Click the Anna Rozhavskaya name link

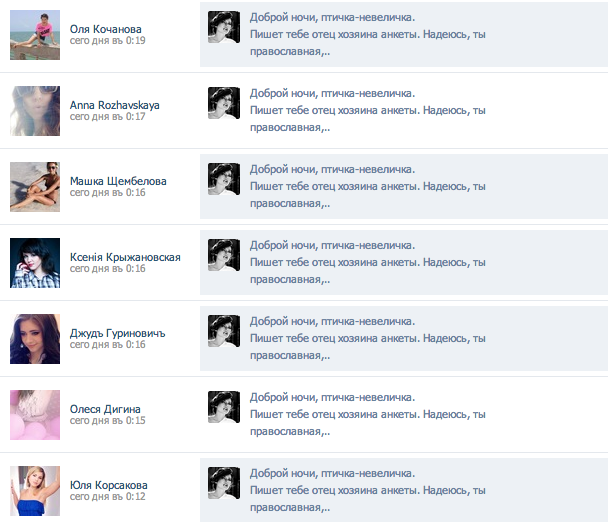click(x=114, y=105)
